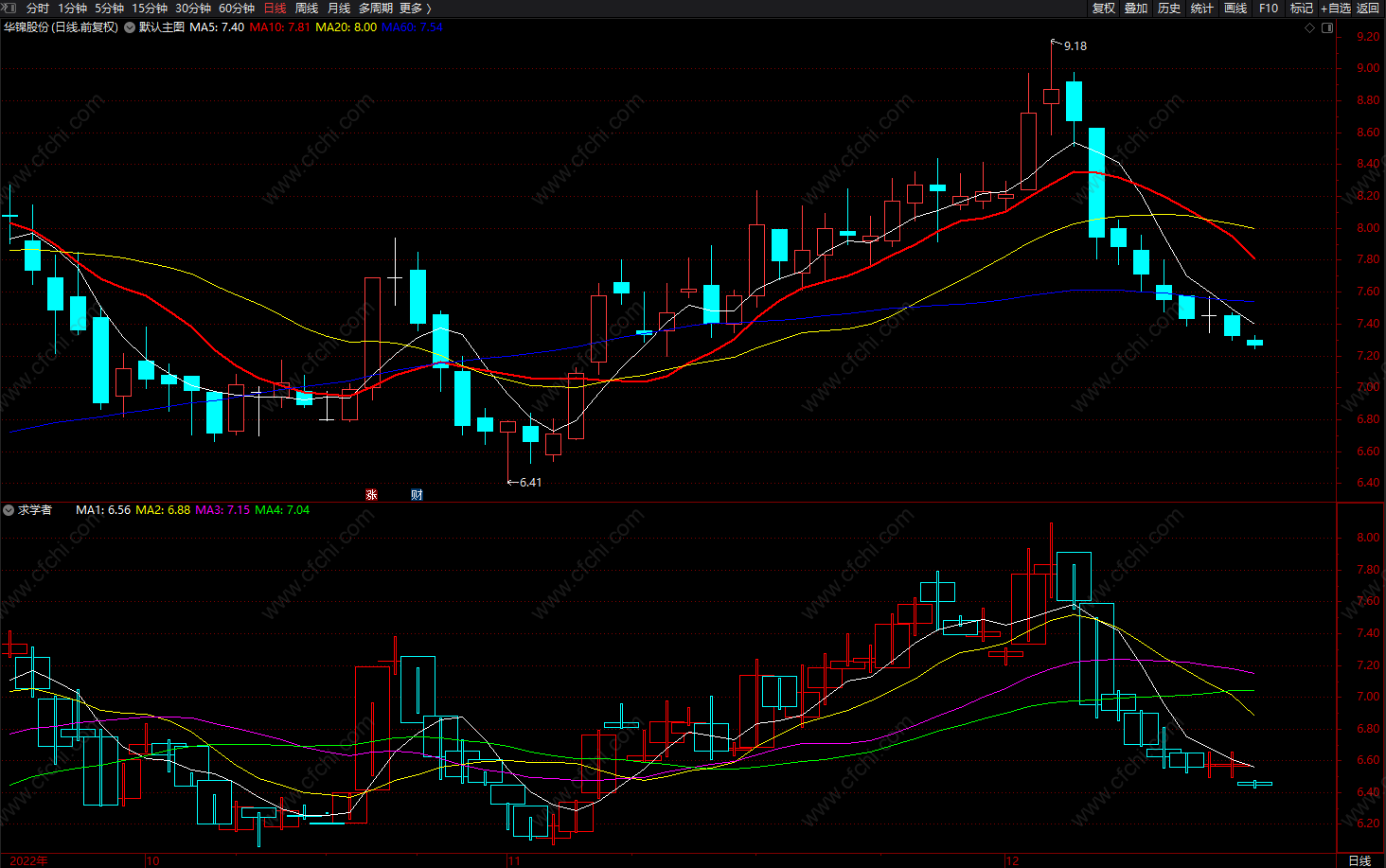Open the 多周期 multi-period view

[376, 9]
